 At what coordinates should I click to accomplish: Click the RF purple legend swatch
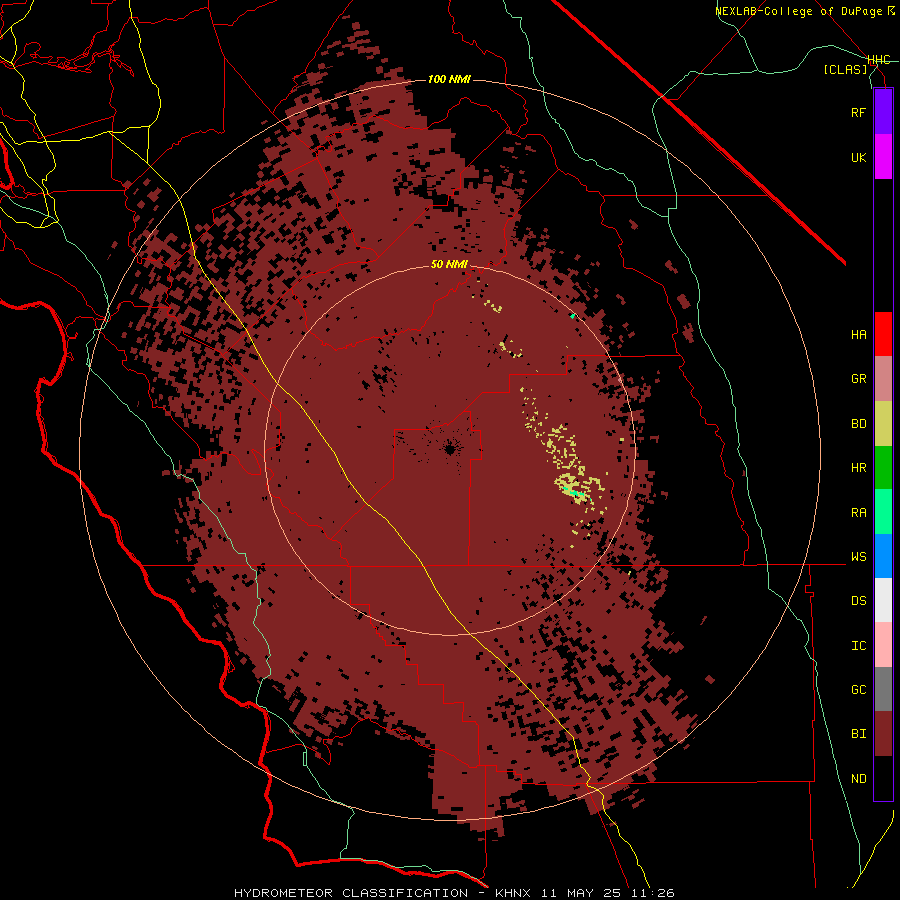(x=883, y=112)
